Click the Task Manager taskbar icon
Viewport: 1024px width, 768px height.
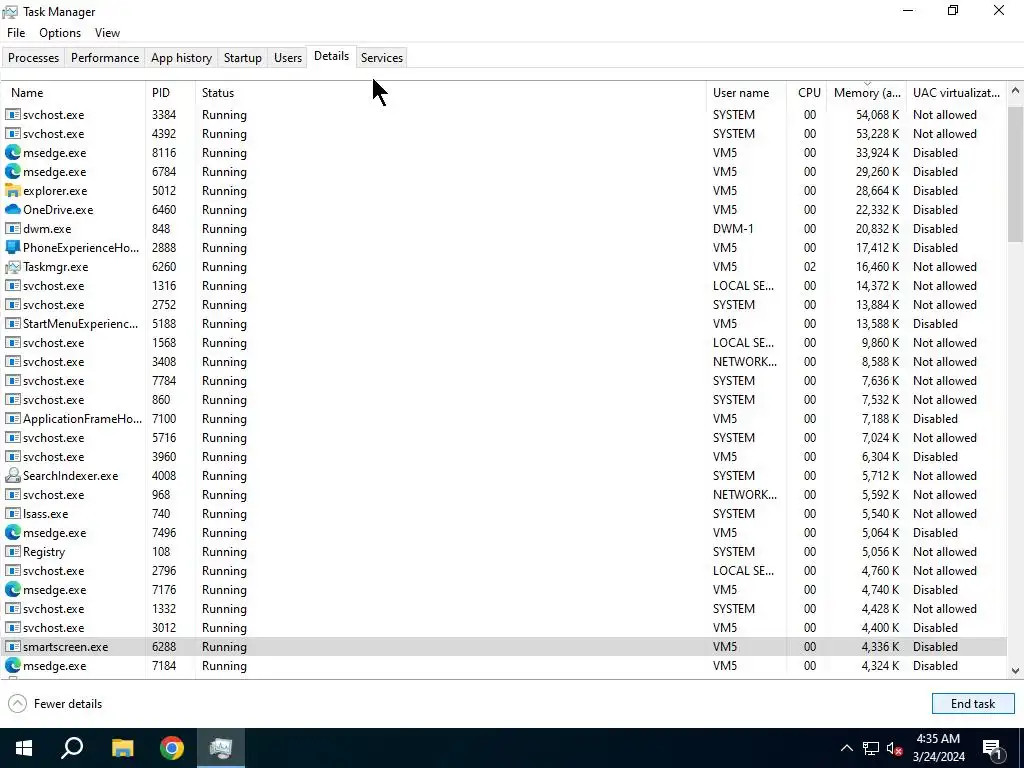(x=221, y=748)
